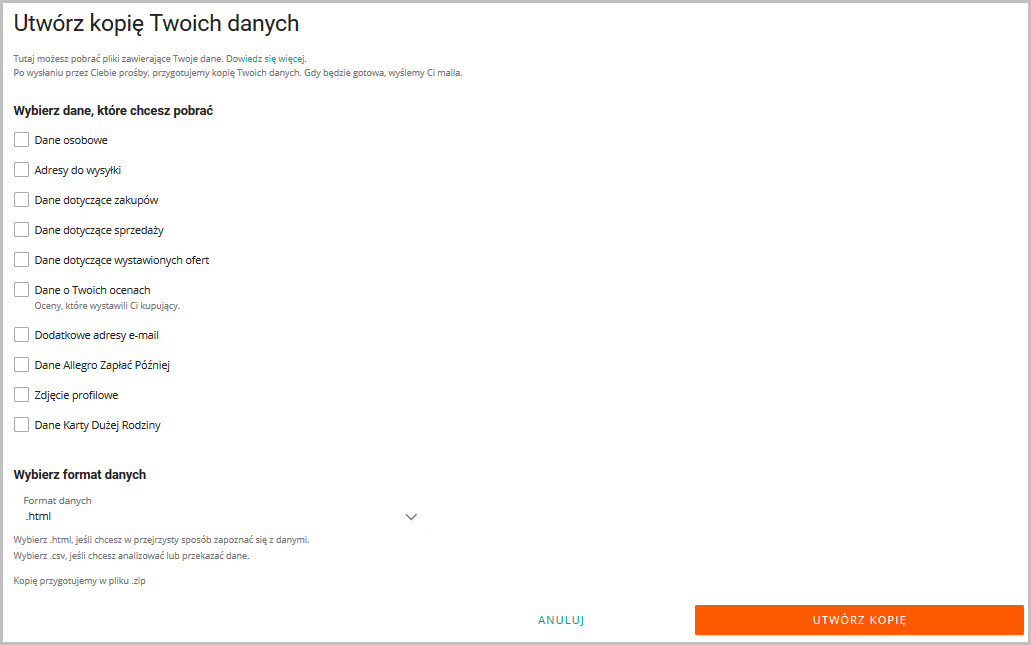Click the Wybierz format danych heading

click(80, 474)
